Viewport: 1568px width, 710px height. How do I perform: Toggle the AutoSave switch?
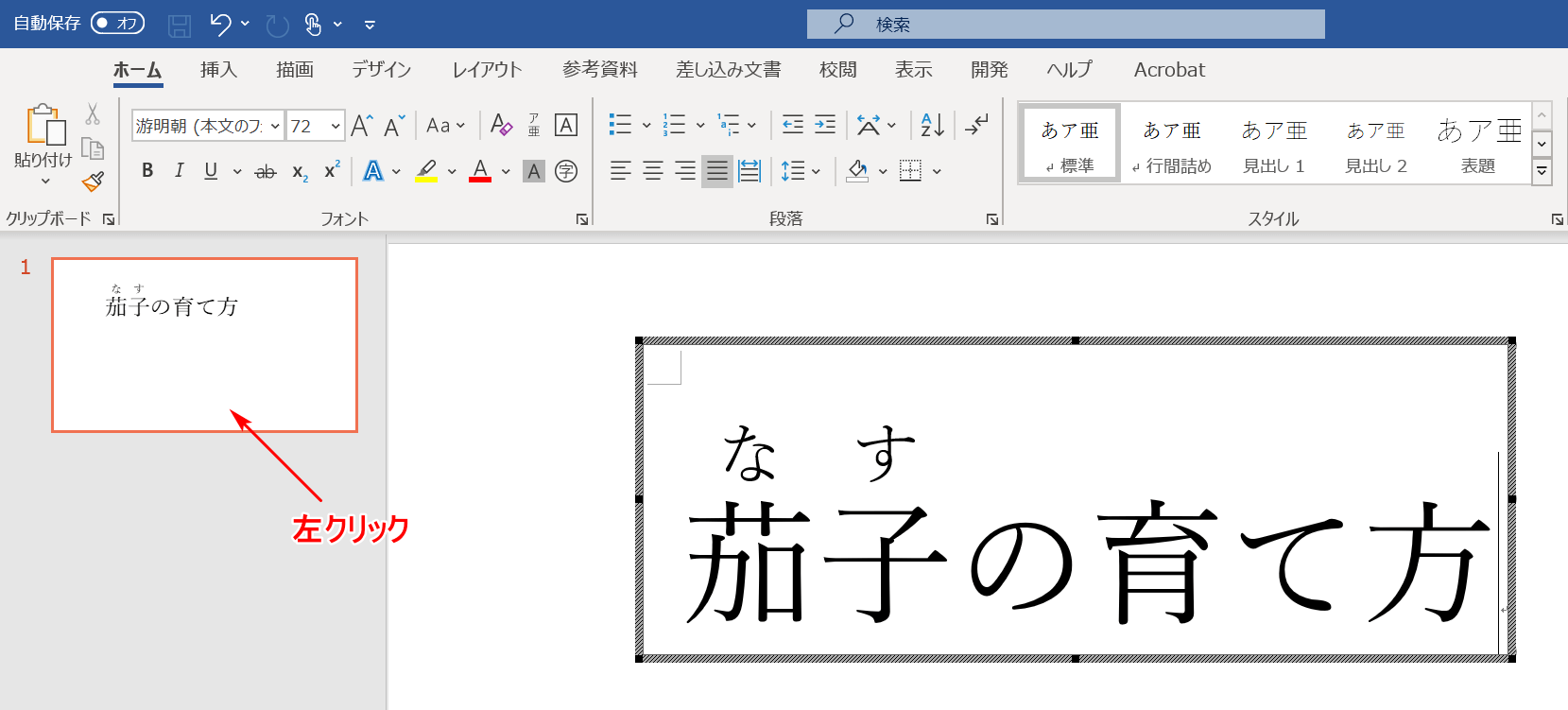[x=118, y=24]
